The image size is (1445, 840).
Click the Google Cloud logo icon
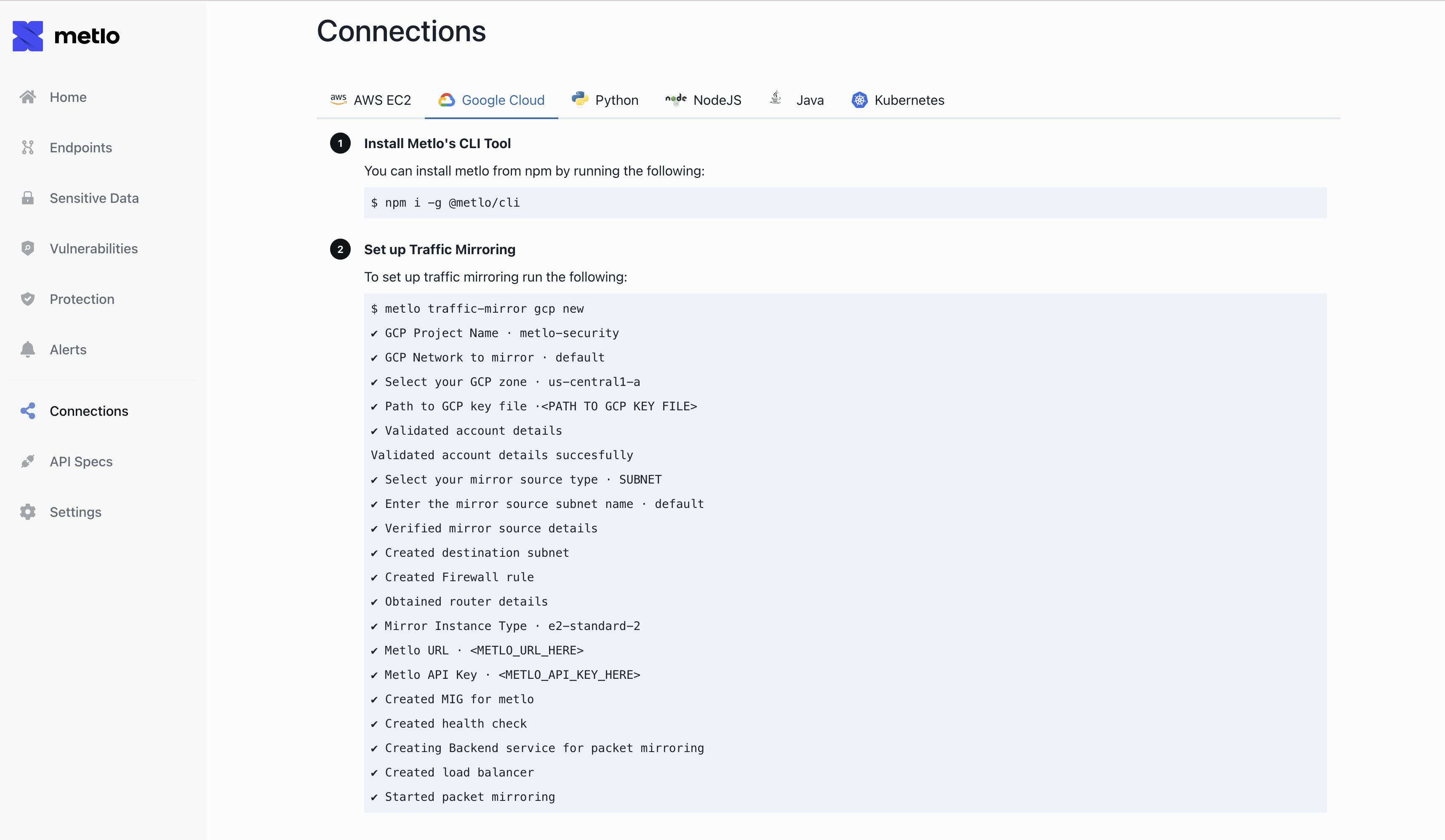446,100
